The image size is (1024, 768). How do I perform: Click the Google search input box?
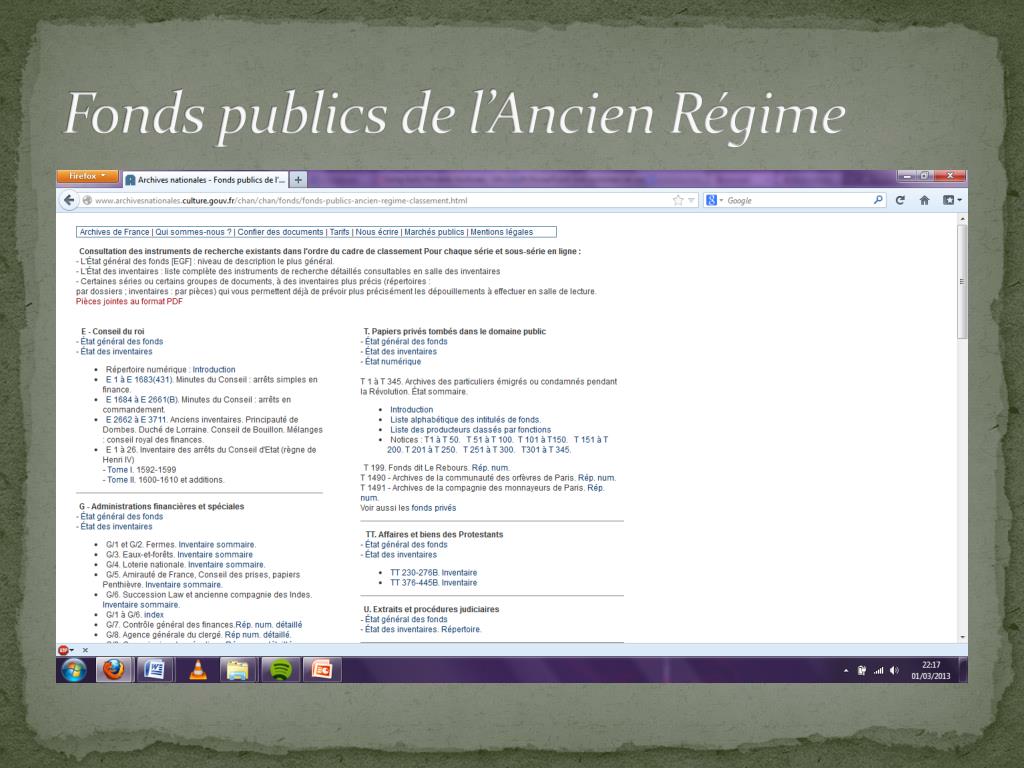coord(798,200)
